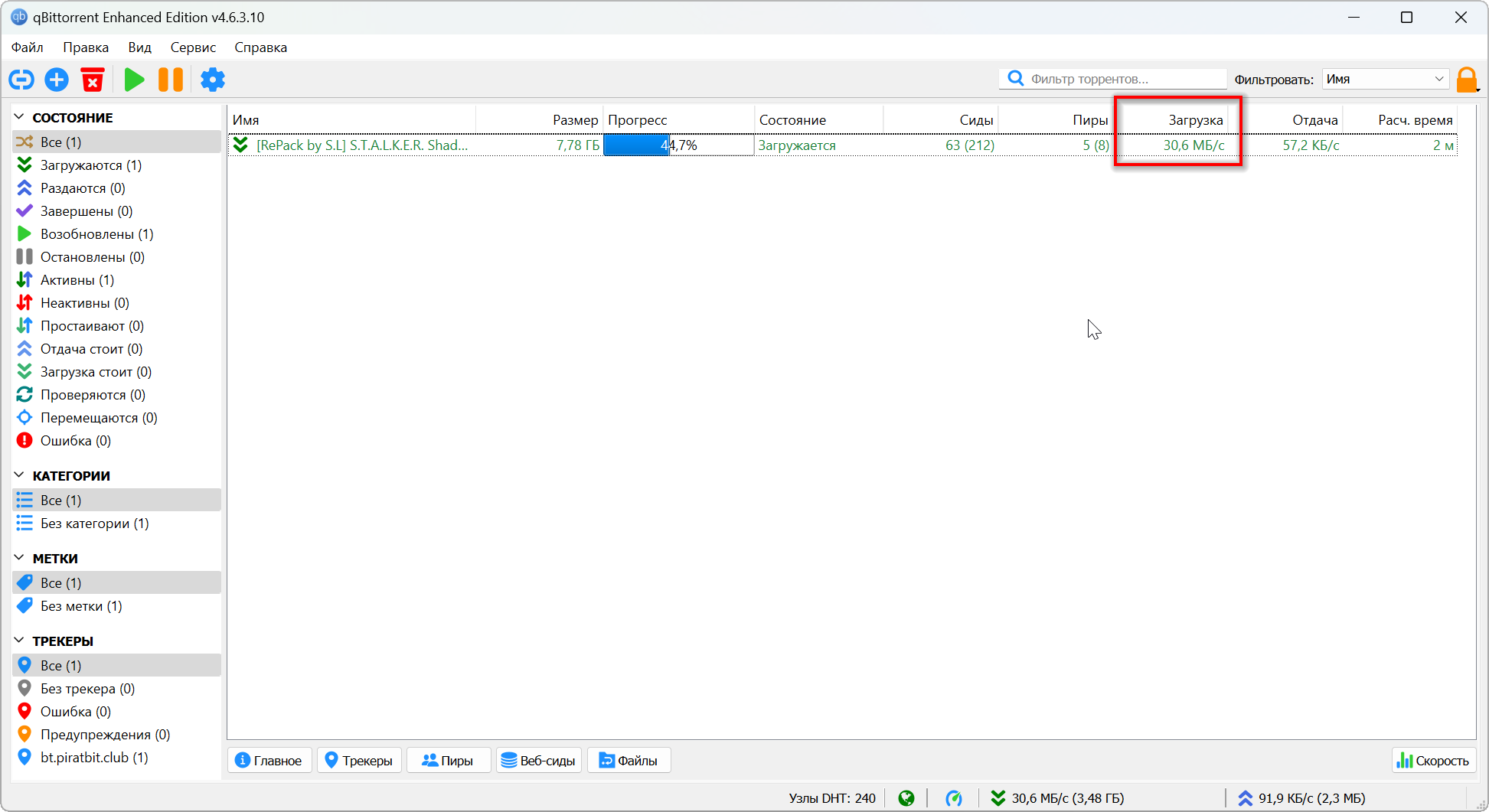
Task: Select the Активны (1) status filter
Action: [117, 280]
